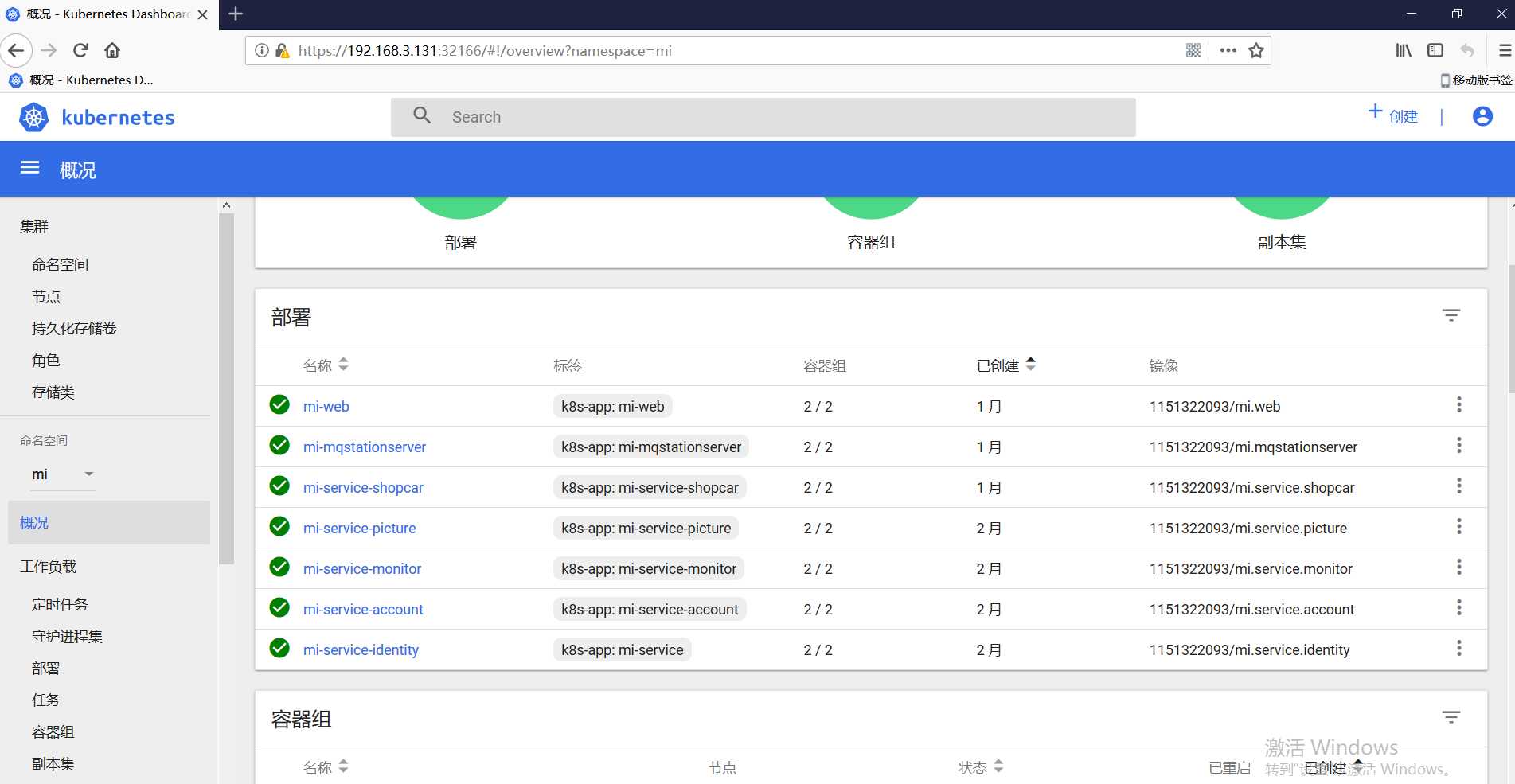1515x784 pixels.
Task: Open browser main menu icon
Action: [1505, 50]
